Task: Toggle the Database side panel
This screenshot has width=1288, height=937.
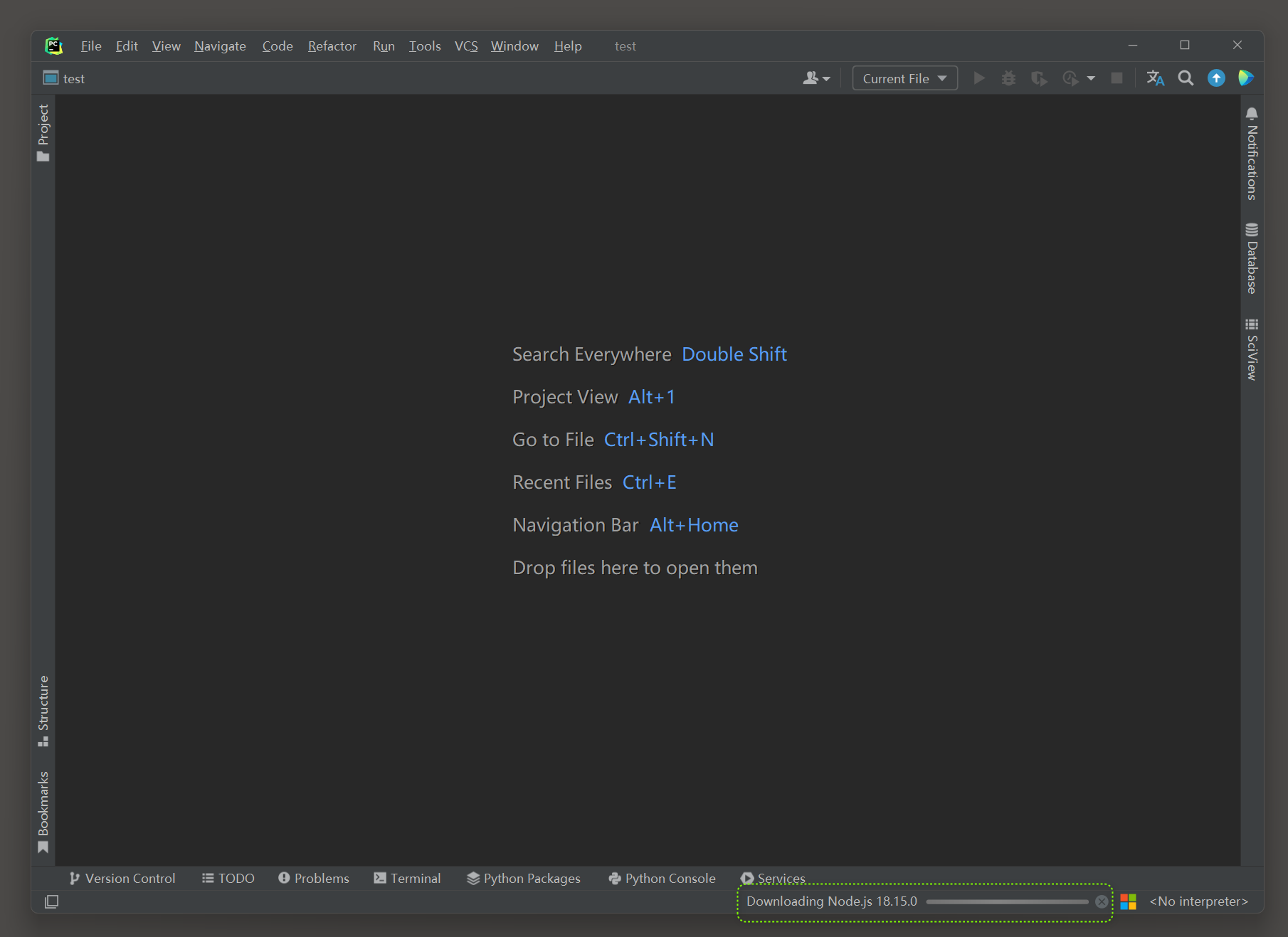Action: (1252, 258)
